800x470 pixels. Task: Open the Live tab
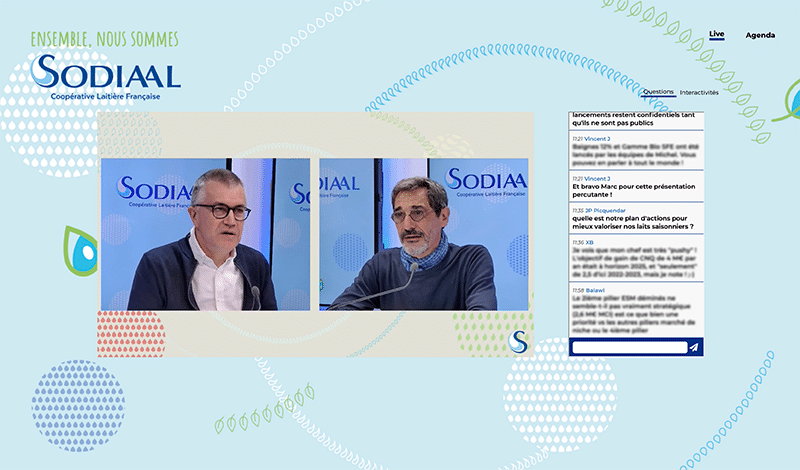(716, 34)
